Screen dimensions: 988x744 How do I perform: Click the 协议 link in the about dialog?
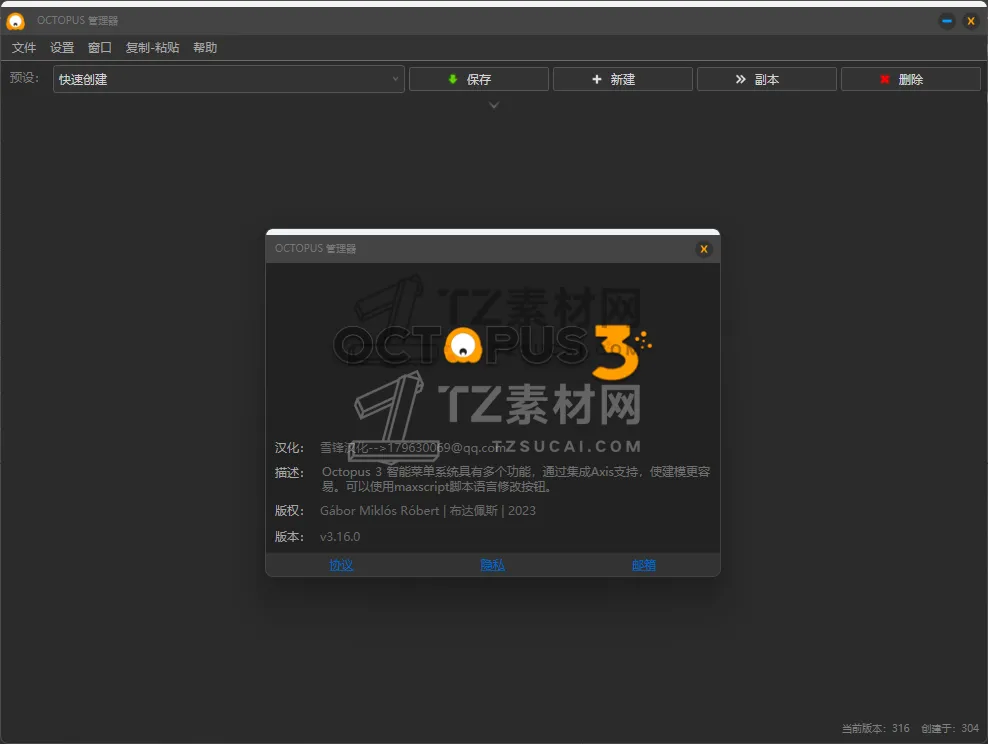341,564
